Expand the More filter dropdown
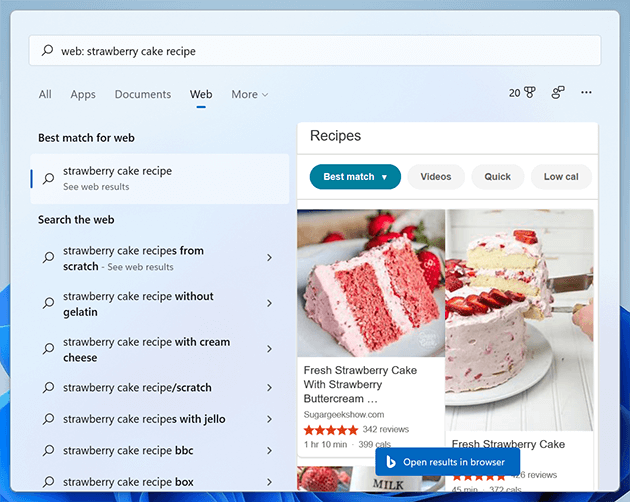Image resolution: width=630 pixels, height=502 pixels. pos(249,95)
